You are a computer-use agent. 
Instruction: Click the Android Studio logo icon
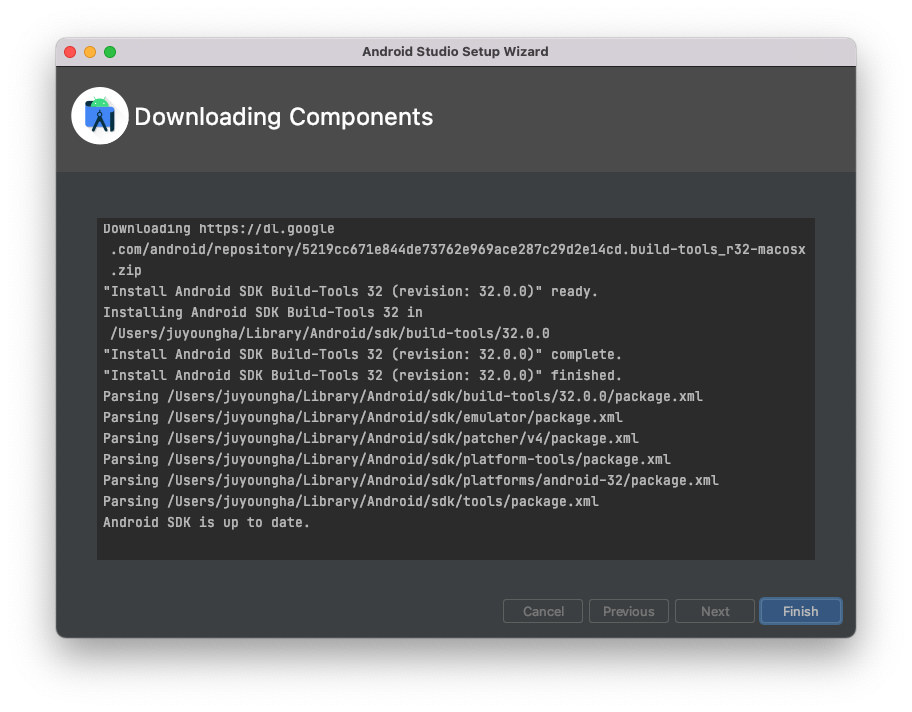[x=99, y=116]
